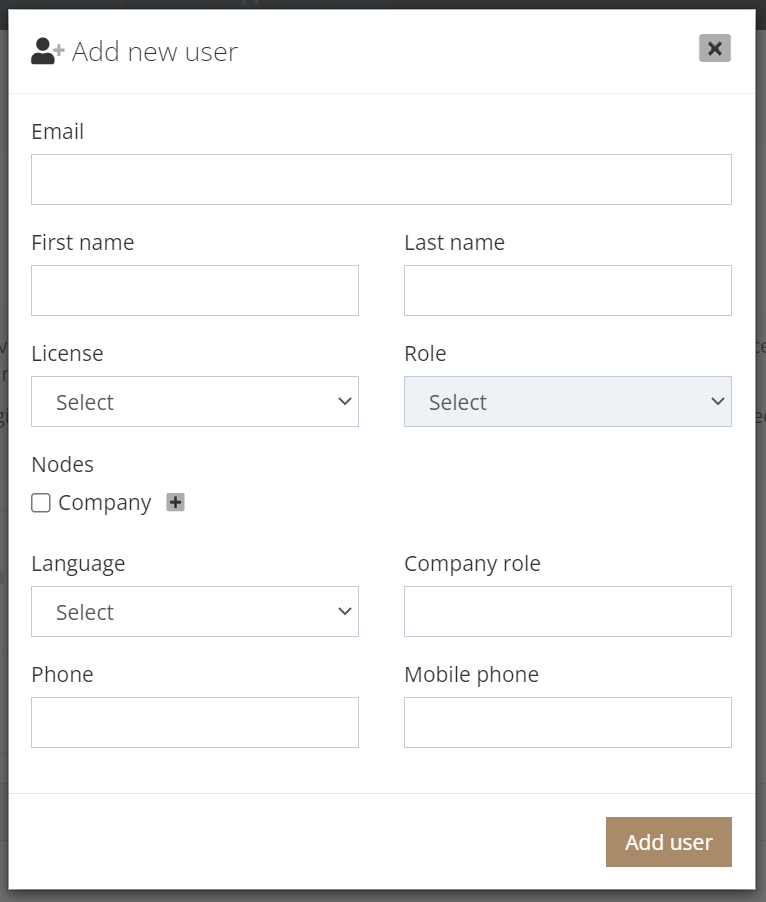Select the Company role text field

[568, 611]
